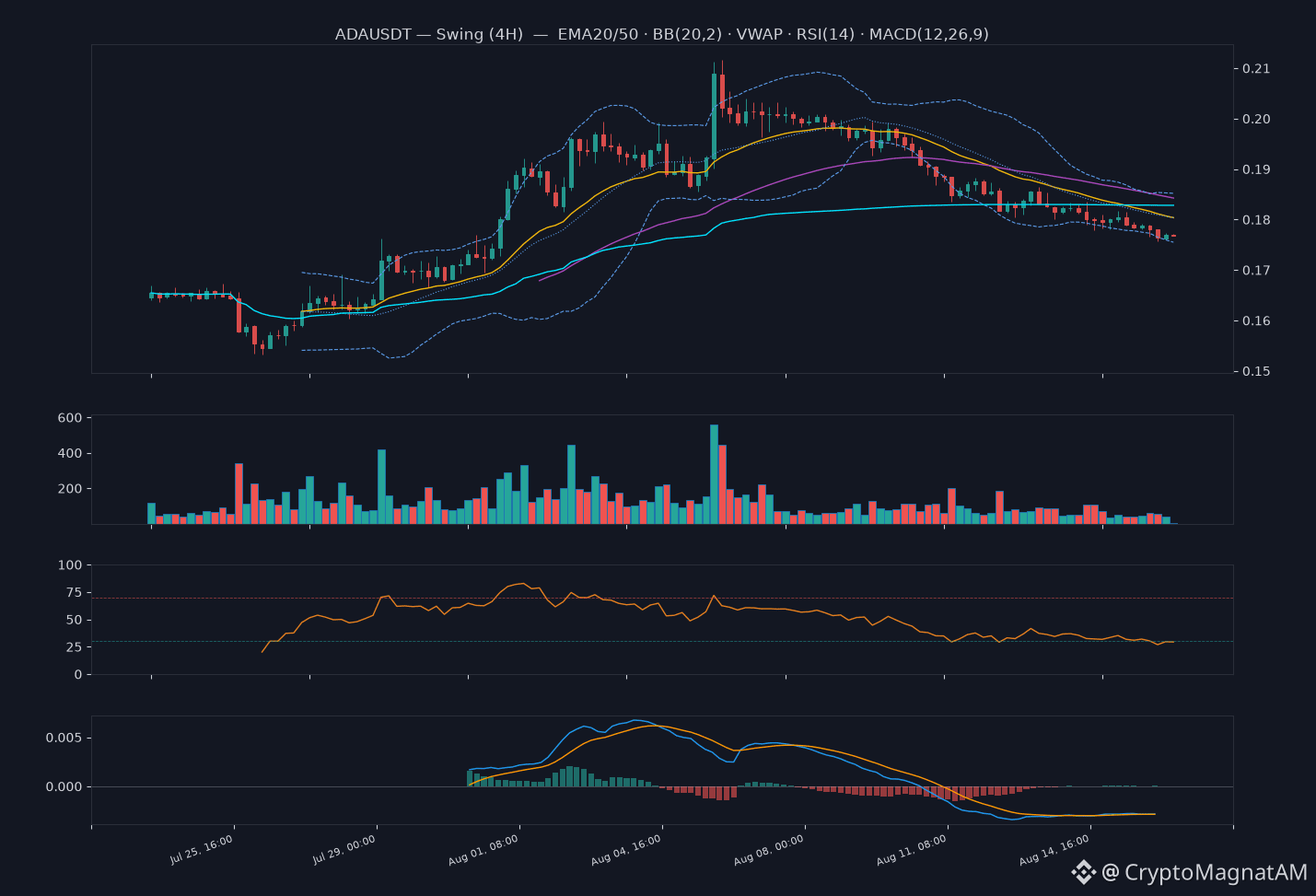Select the 25 RSI axis label
The height and width of the screenshot is (896, 1316).
click(x=75, y=647)
